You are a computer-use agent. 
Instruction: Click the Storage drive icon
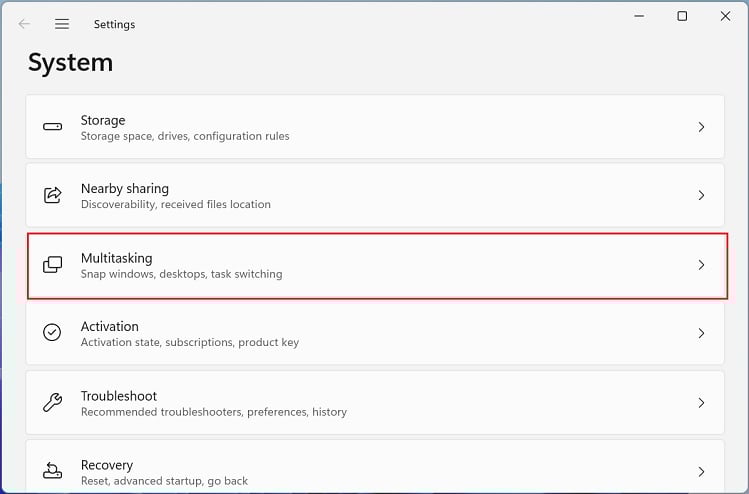(52, 127)
